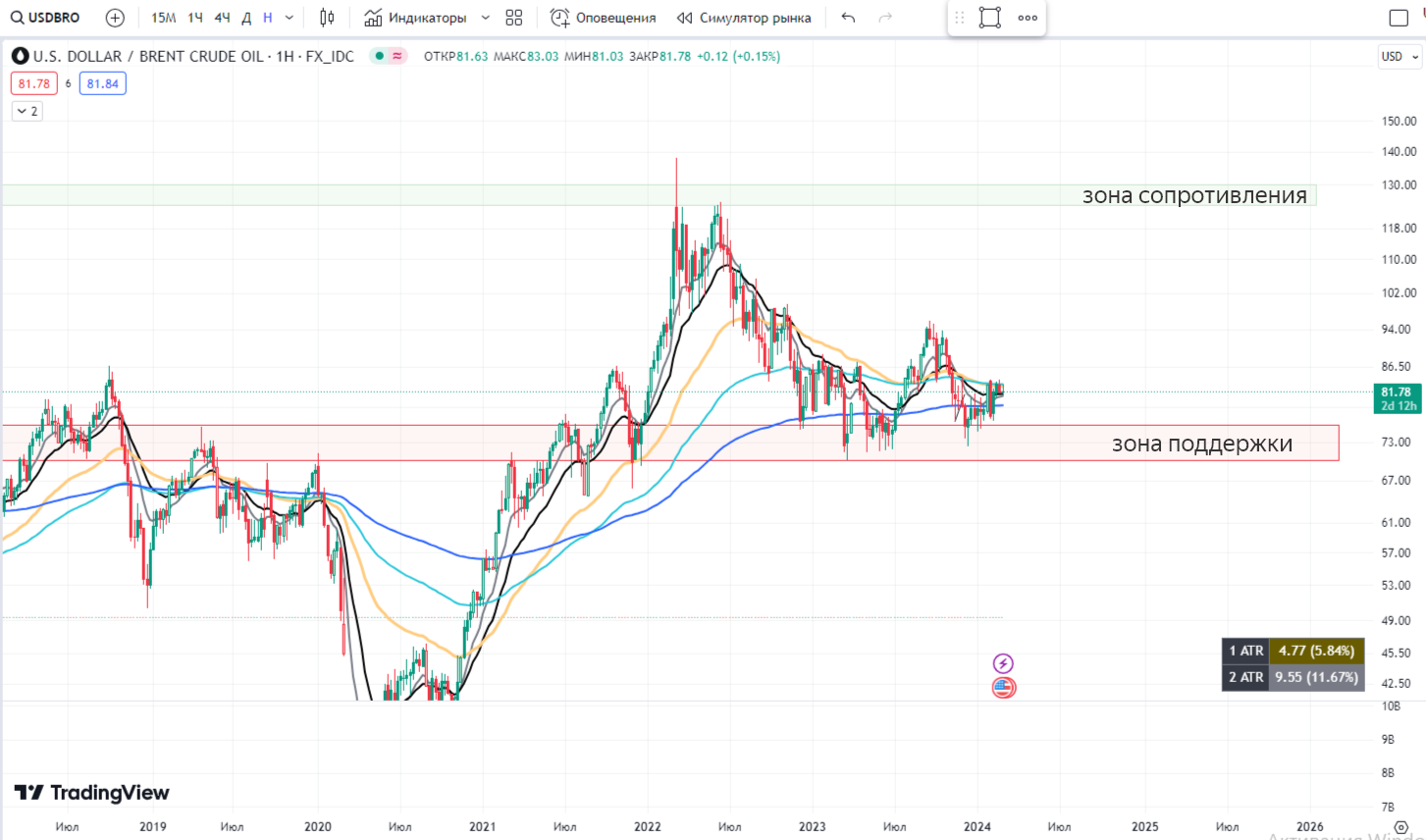Click the 2026 label on the time axis
The width and height of the screenshot is (1426, 840).
(1309, 826)
